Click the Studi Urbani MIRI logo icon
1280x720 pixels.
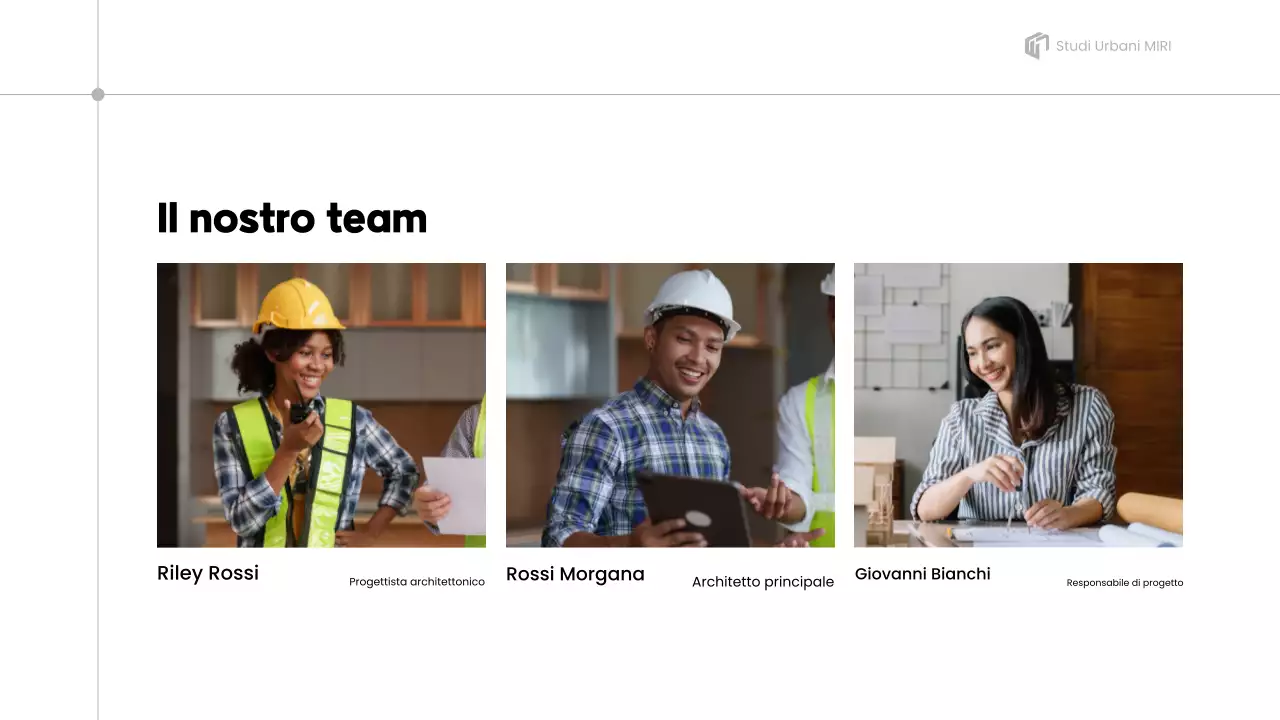(1037, 46)
